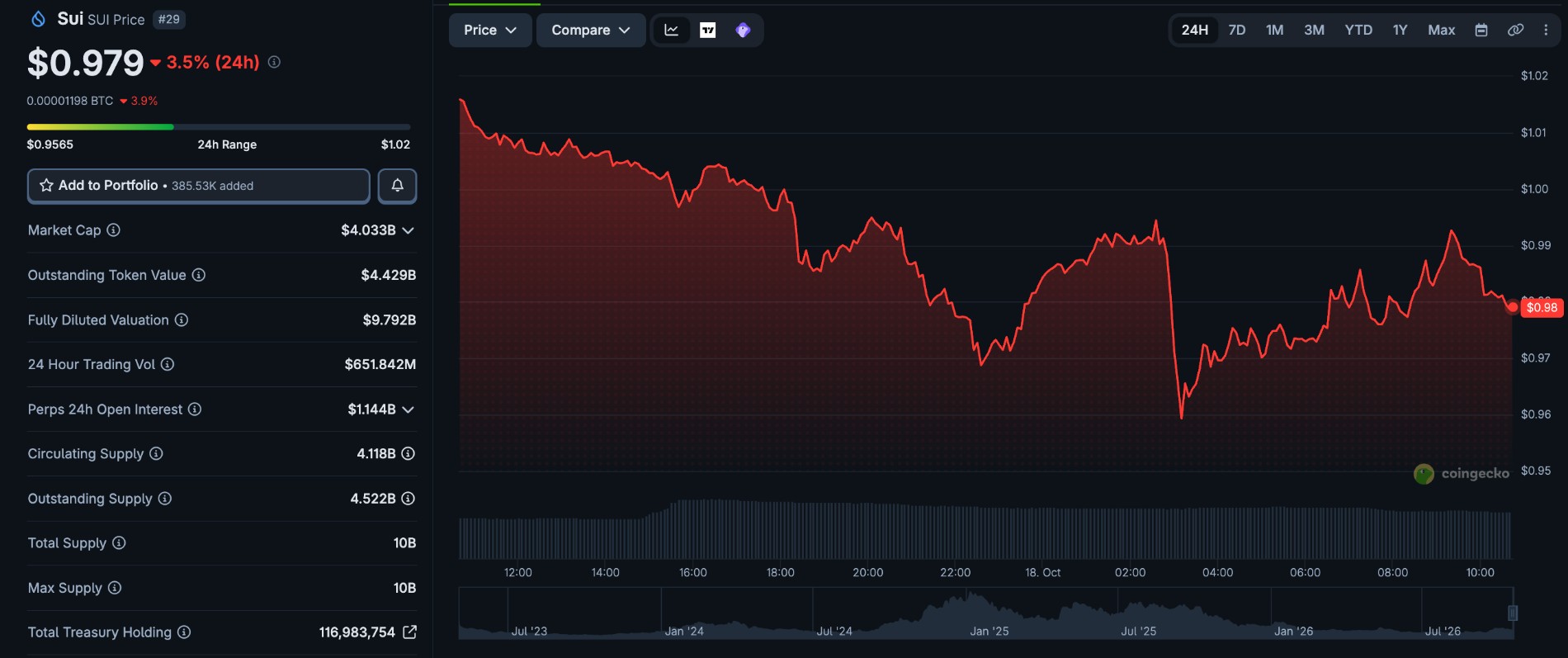
Task: Copy chart link icon
Action: tap(1515, 30)
